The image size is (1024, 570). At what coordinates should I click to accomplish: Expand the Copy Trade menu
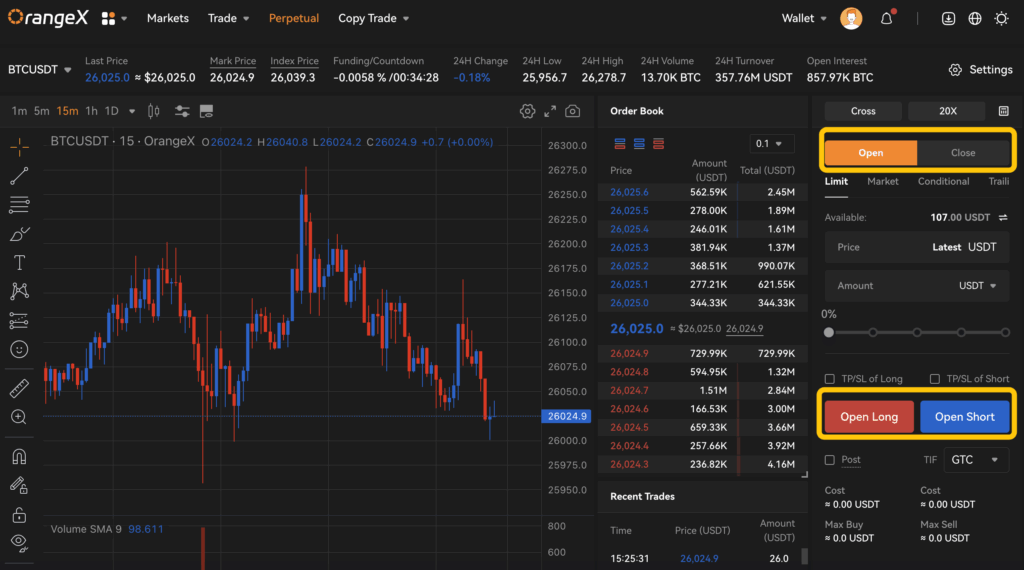click(x=374, y=18)
